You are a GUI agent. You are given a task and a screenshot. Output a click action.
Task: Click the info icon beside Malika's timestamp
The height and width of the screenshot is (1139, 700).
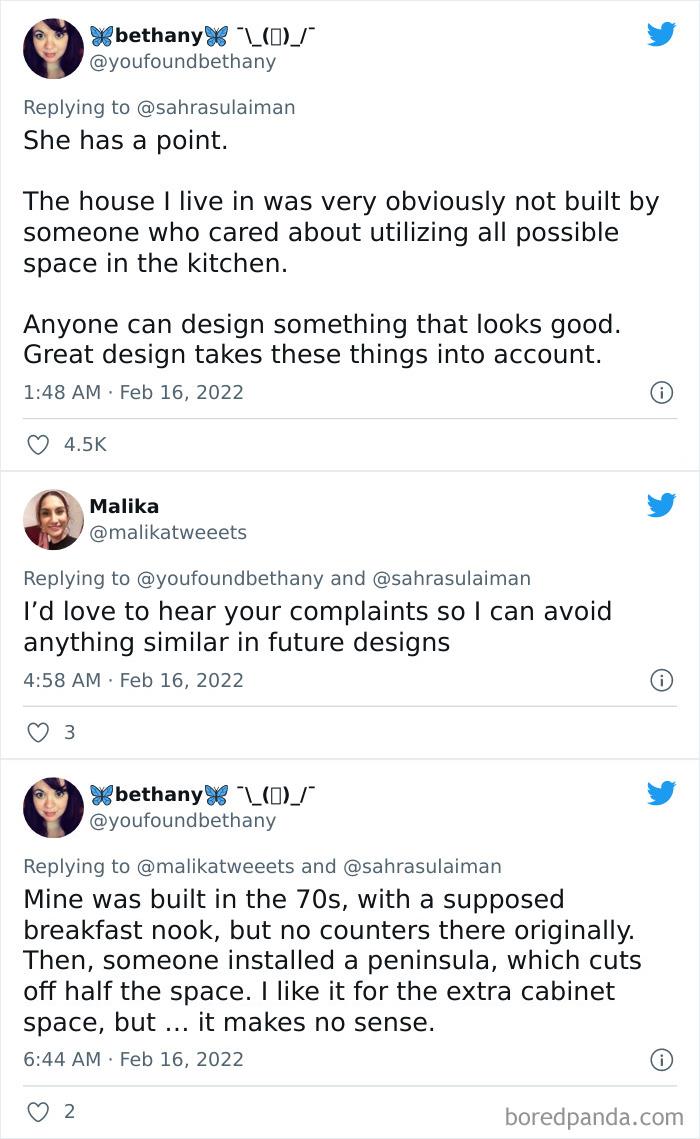(x=662, y=680)
